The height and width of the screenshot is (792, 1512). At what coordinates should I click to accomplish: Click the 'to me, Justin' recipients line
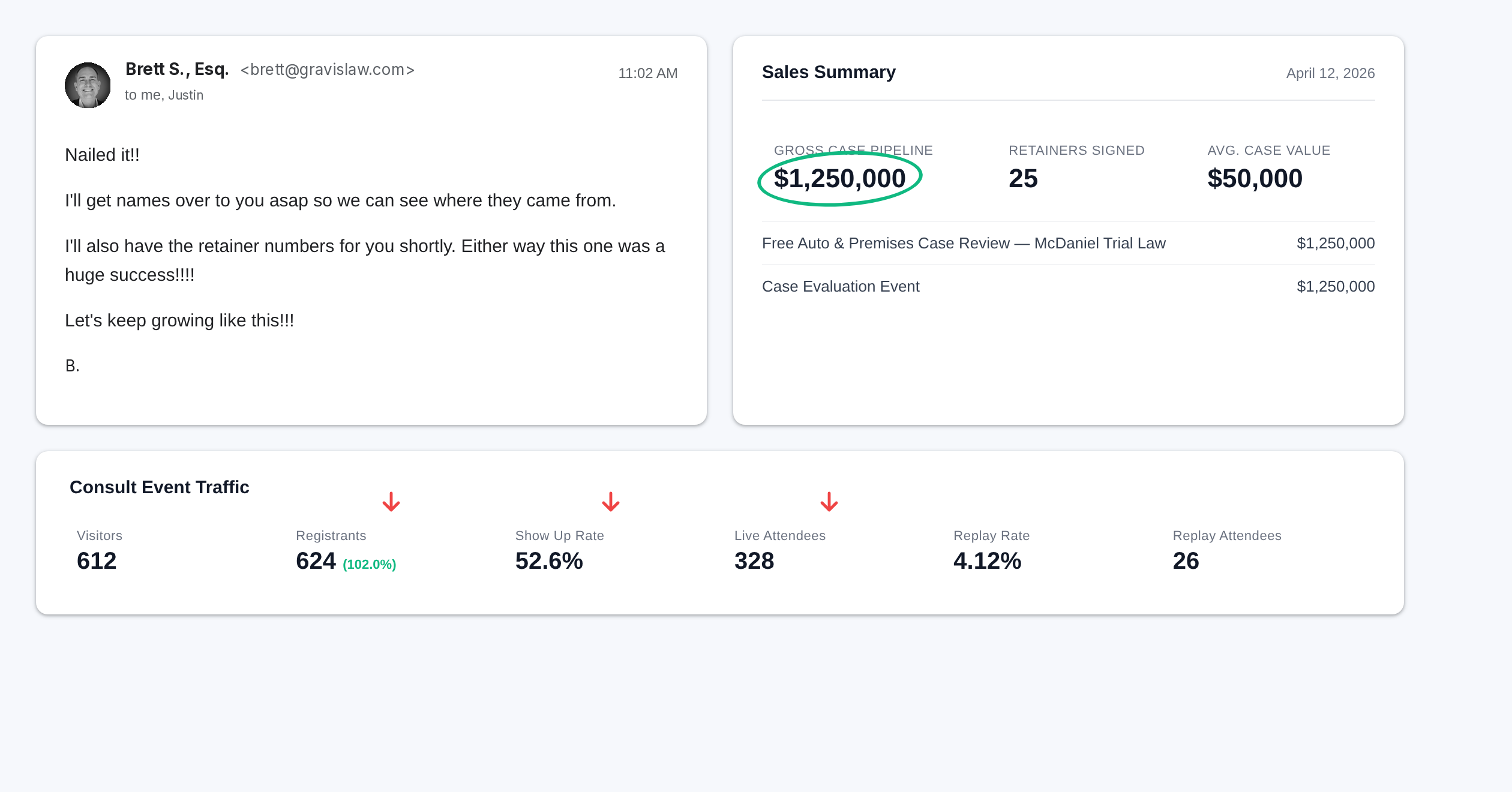(x=164, y=95)
